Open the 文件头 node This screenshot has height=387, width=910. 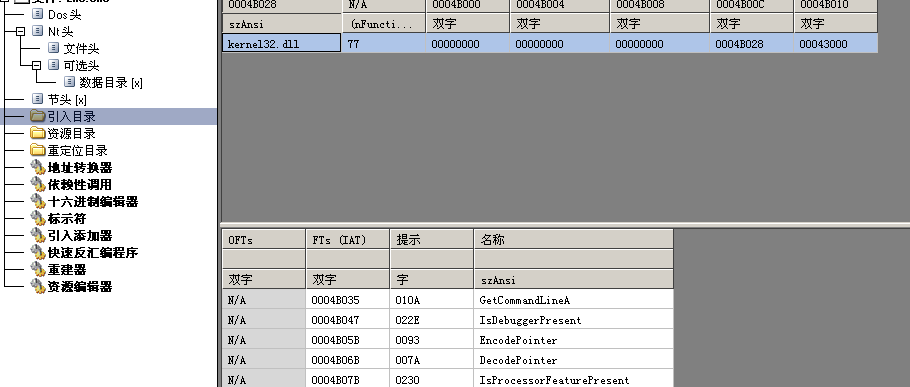[81, 48]
